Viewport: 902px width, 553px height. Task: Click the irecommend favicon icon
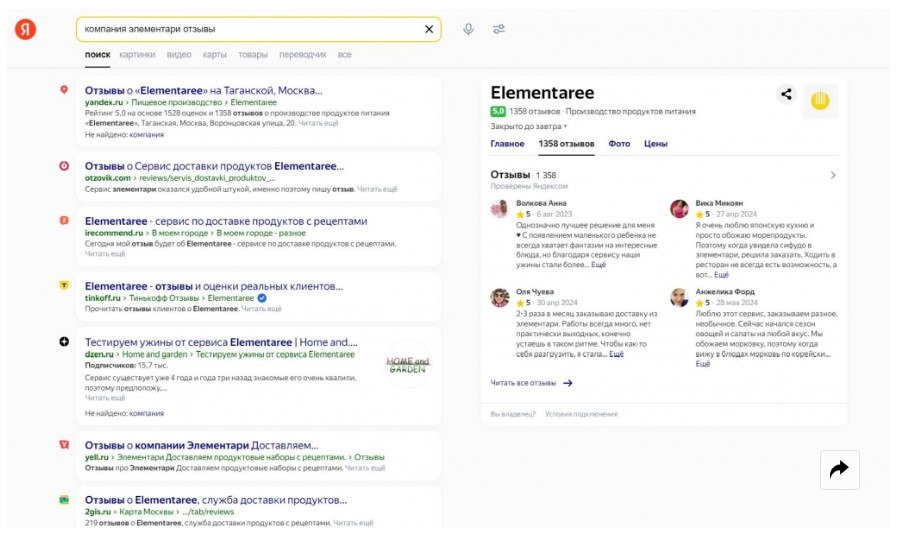(x=64, y=220)
